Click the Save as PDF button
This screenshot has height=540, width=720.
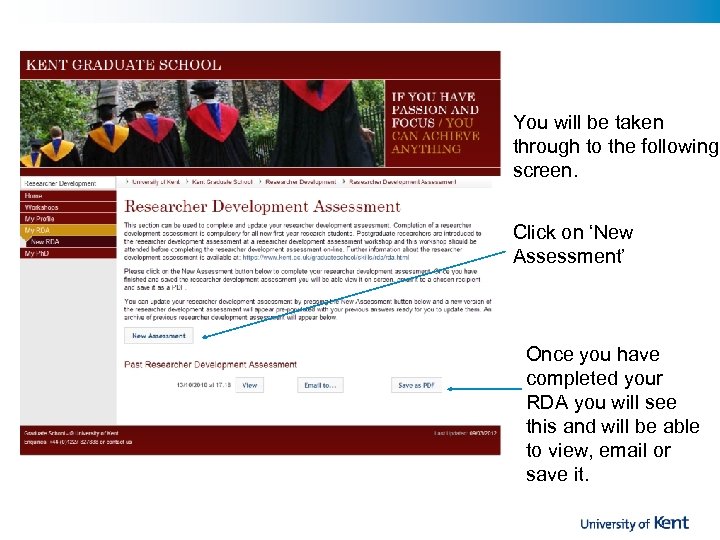click(416, 385)
